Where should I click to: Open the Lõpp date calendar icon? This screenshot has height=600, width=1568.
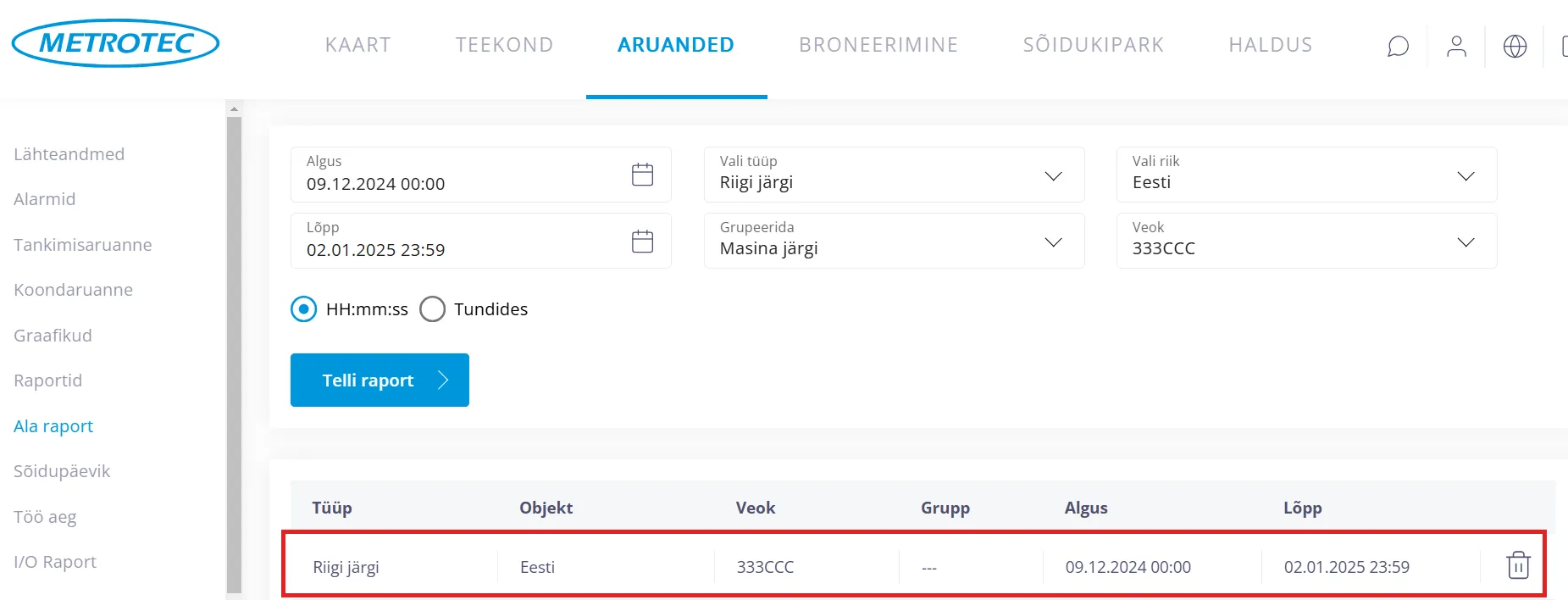coord(643,241)
